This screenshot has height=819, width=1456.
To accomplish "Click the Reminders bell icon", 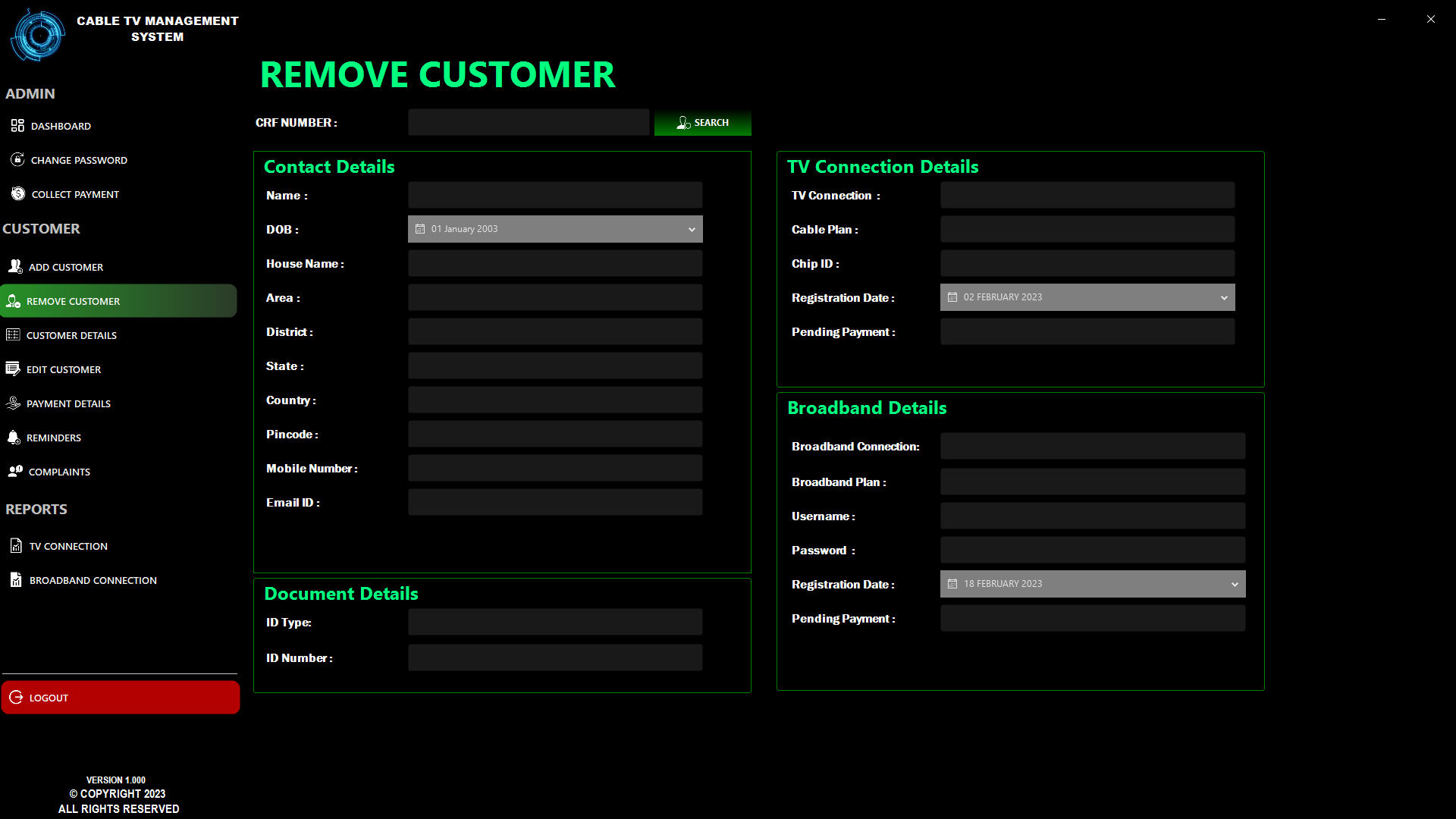I will tap(14, 437).
